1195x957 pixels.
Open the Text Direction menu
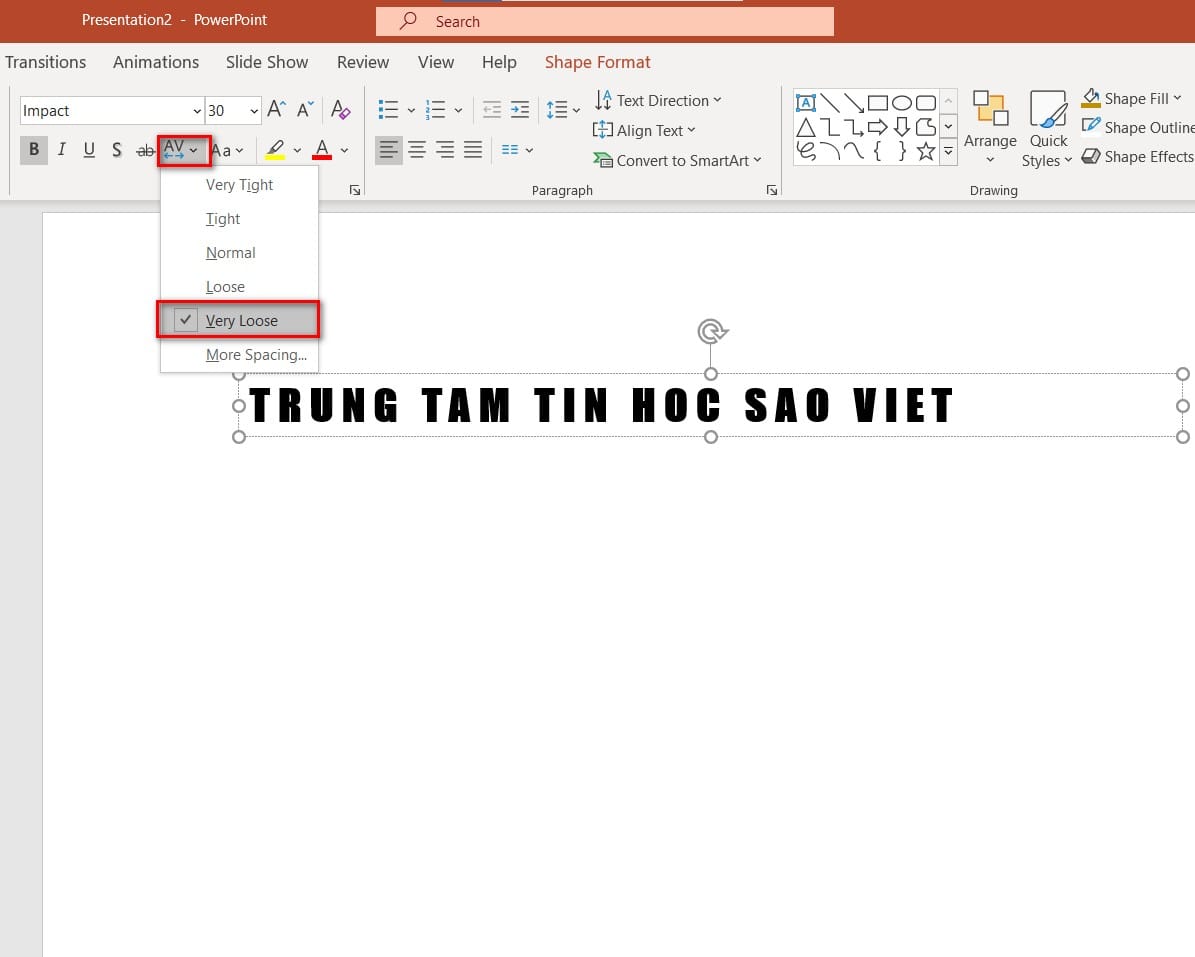click(658, 101)
